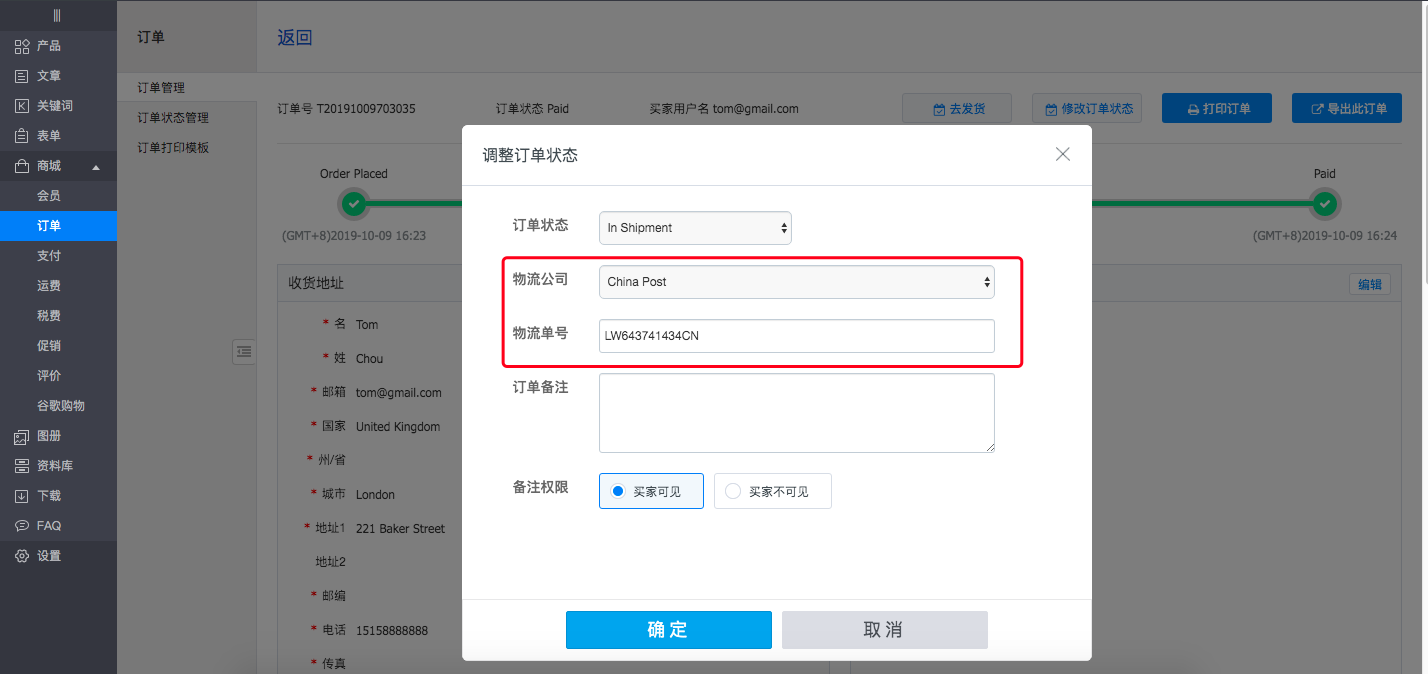Click the 表单 clipboard icon
This screenshot has width=1428, height=674.
click(x=22, y=136)
